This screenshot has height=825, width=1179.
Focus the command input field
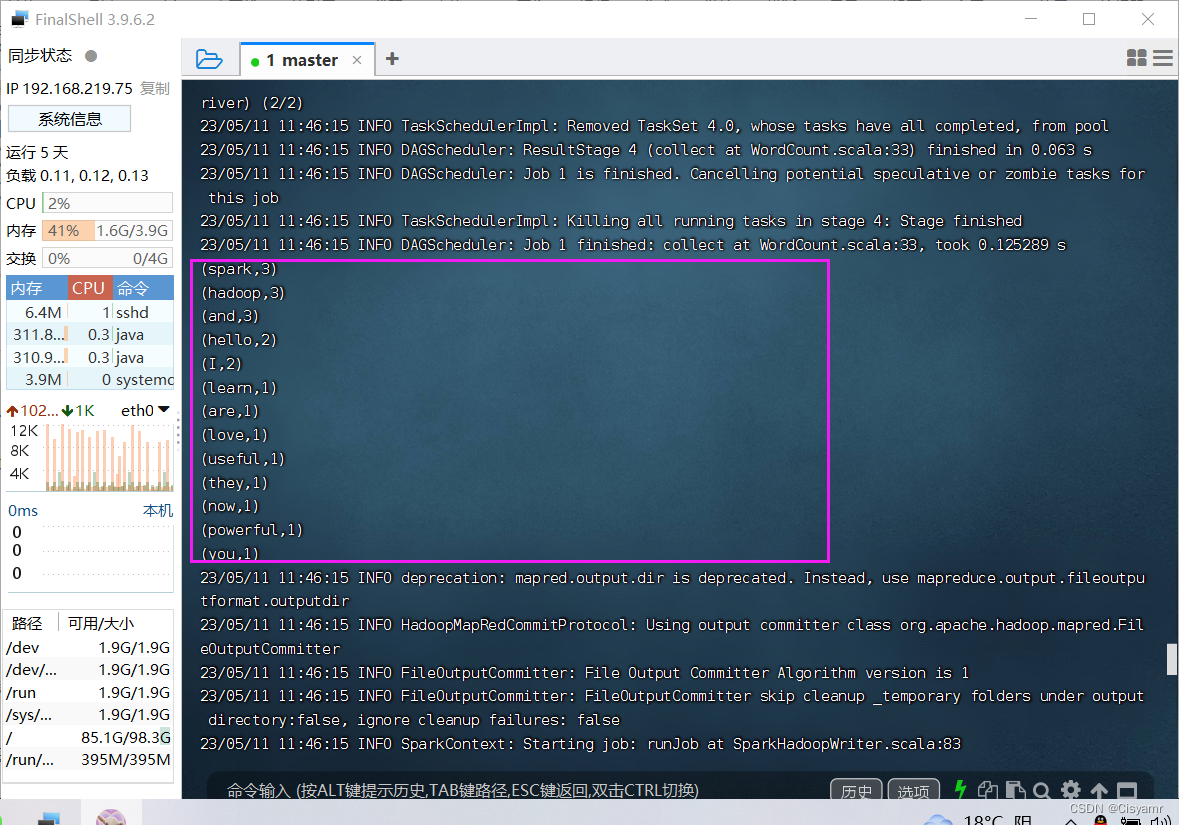click(519, 790)
